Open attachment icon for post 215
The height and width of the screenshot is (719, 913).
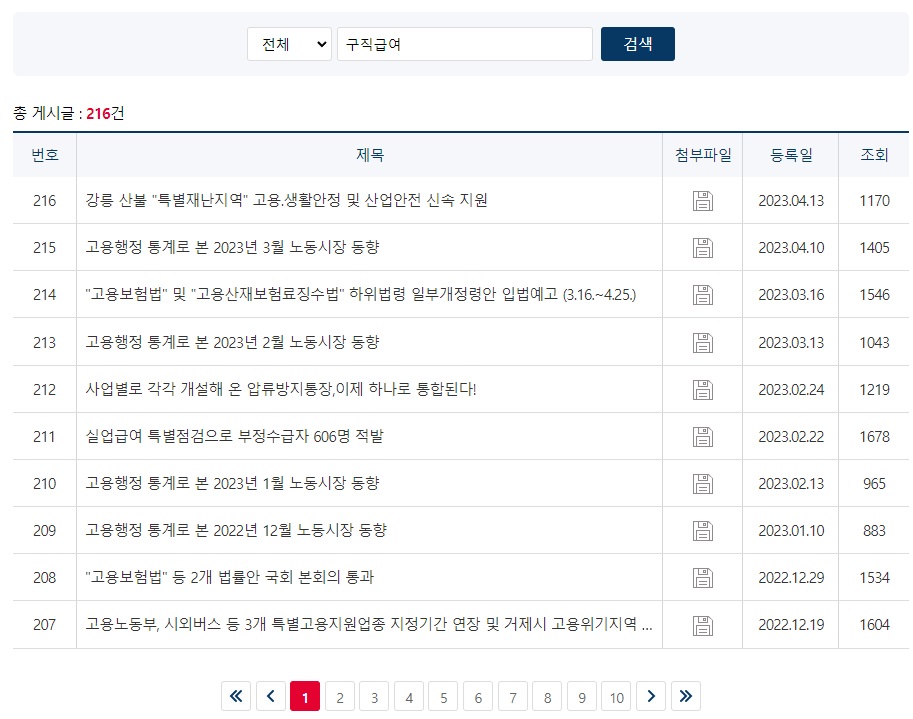coord(703,248)
